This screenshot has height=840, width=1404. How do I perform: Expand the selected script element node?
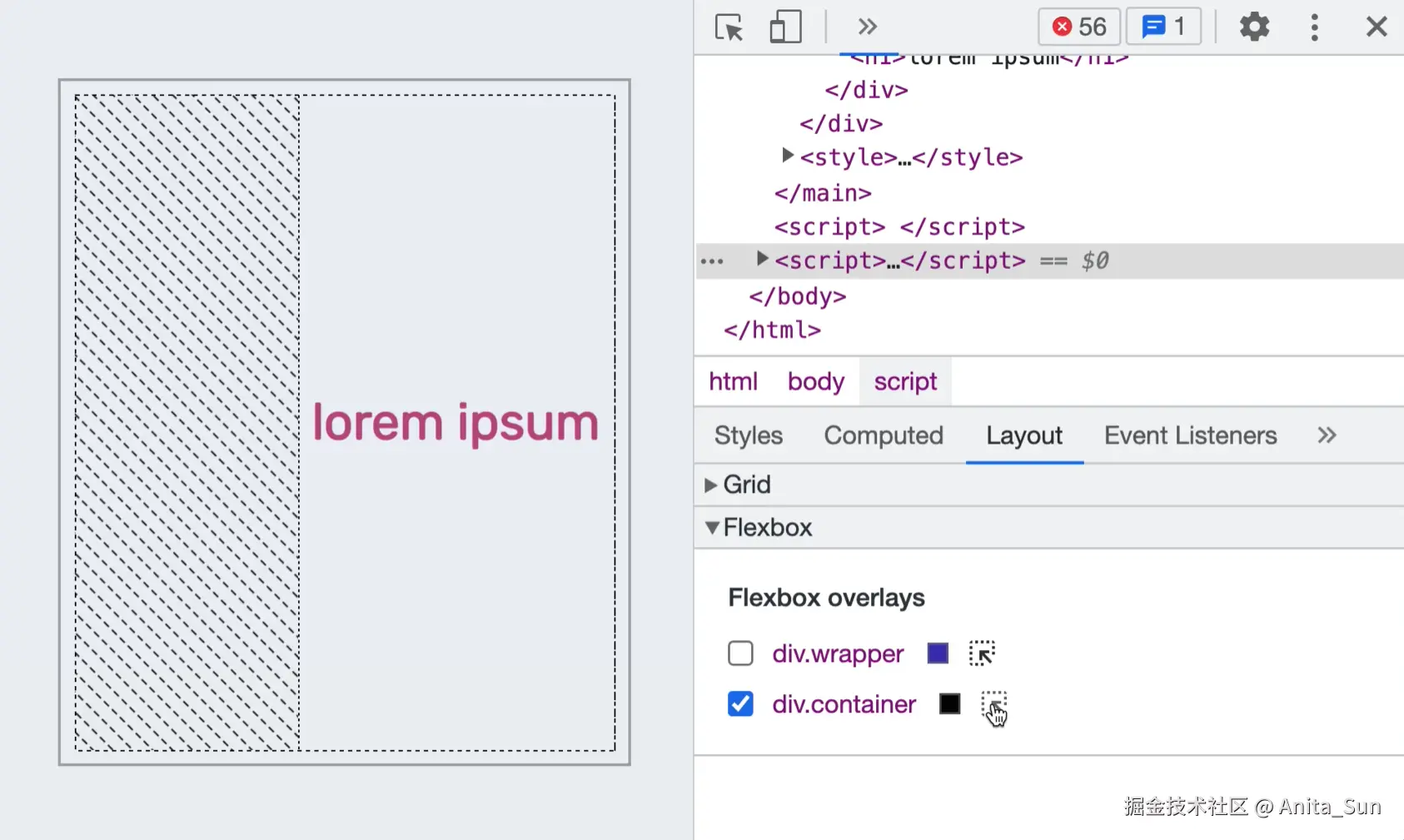[x=761, y=259]
